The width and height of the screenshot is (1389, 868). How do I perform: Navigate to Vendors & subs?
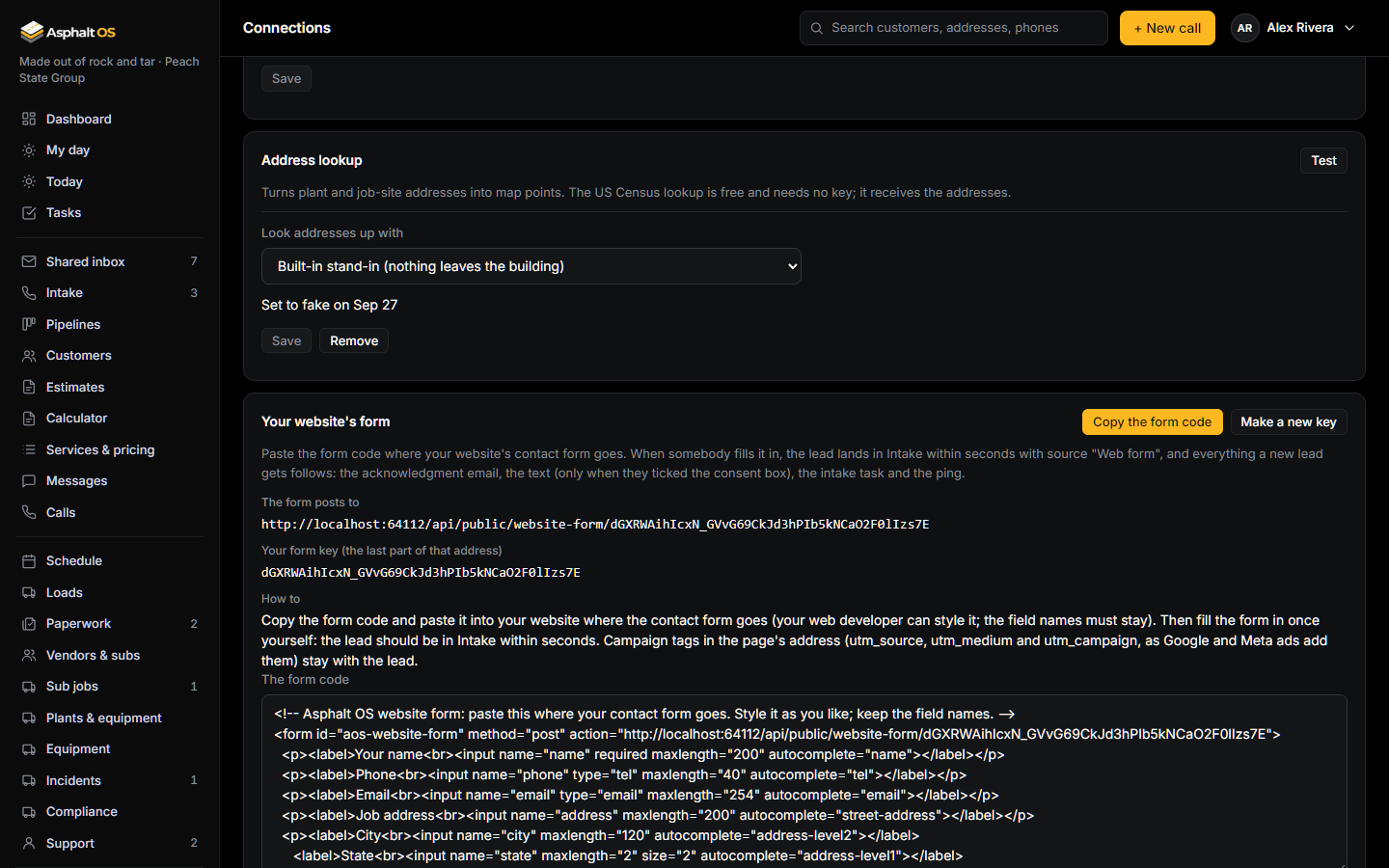pyautogui.click(x=110, y=655)
